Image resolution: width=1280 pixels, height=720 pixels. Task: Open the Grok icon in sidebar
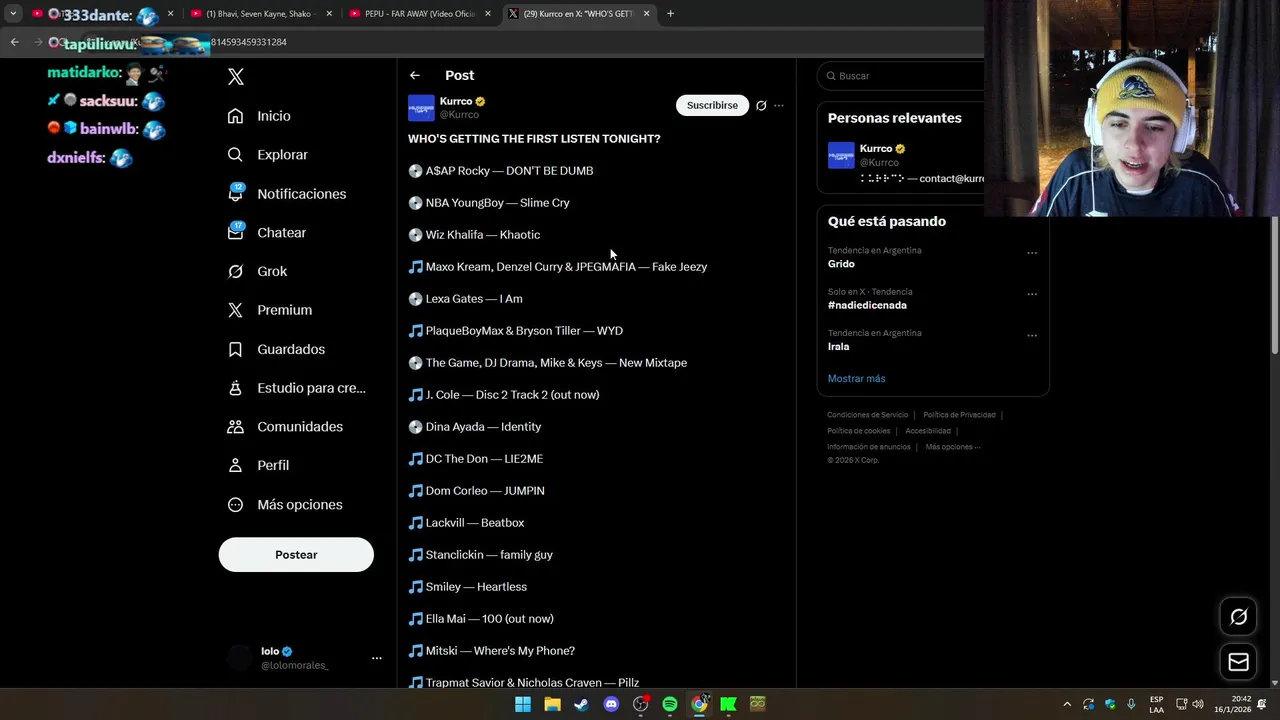point(235,271)
